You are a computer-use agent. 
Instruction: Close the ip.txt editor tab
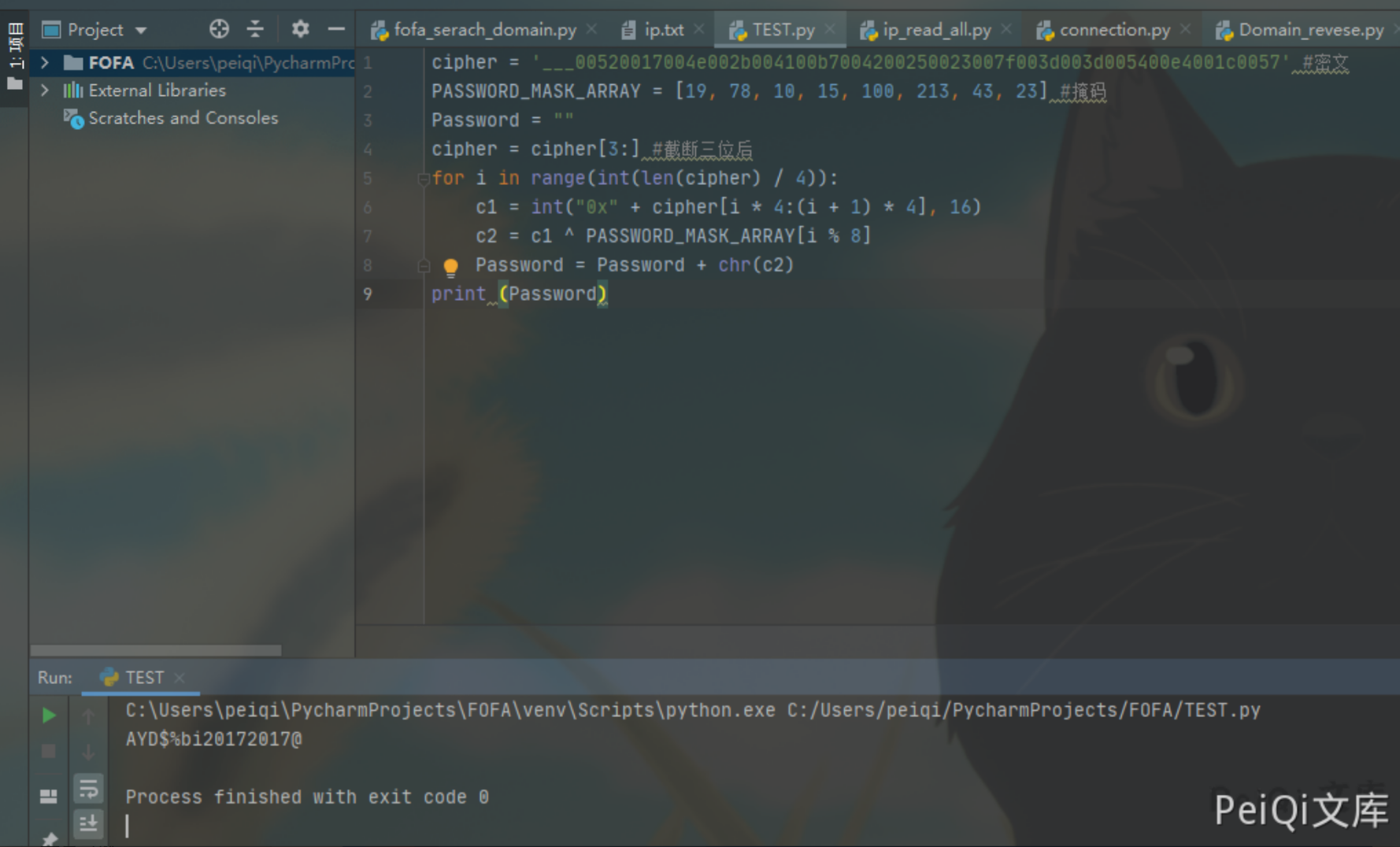(699, 29)
